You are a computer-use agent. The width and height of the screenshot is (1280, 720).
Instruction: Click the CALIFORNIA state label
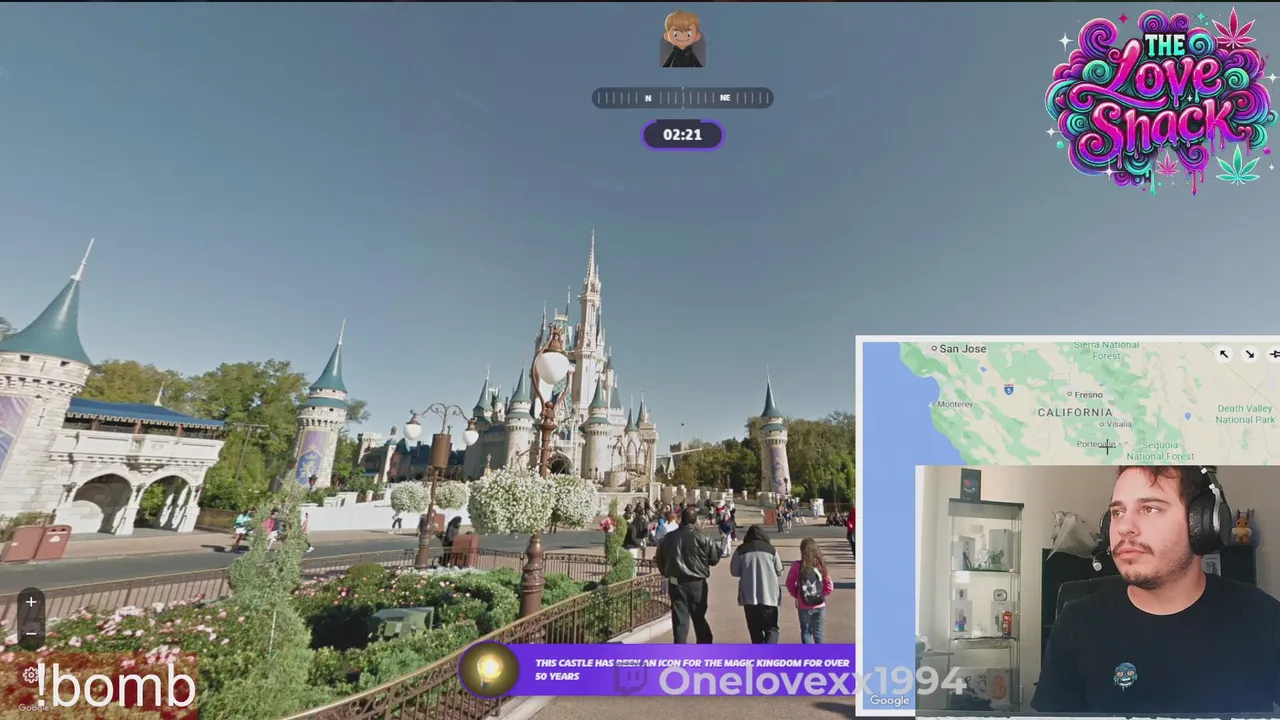pos(1075,412)
